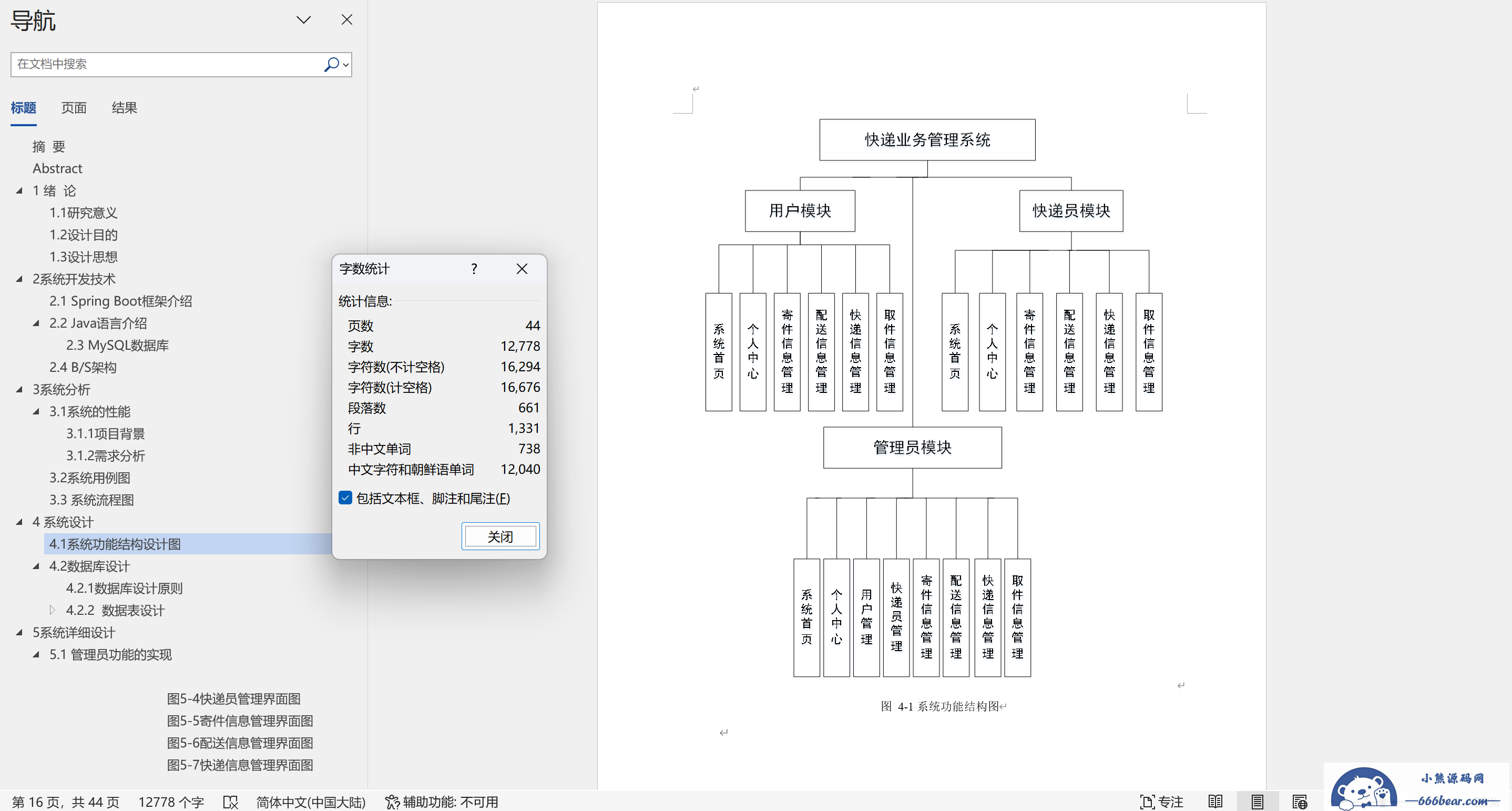Click the search magnifier icon in navigation

tap(332, 64)
